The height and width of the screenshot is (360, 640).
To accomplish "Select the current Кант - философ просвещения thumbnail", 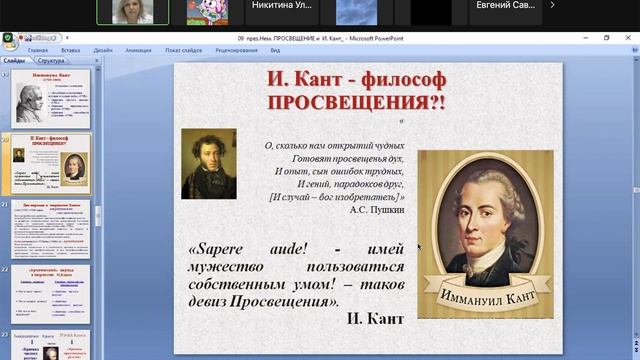I will 51,164.
